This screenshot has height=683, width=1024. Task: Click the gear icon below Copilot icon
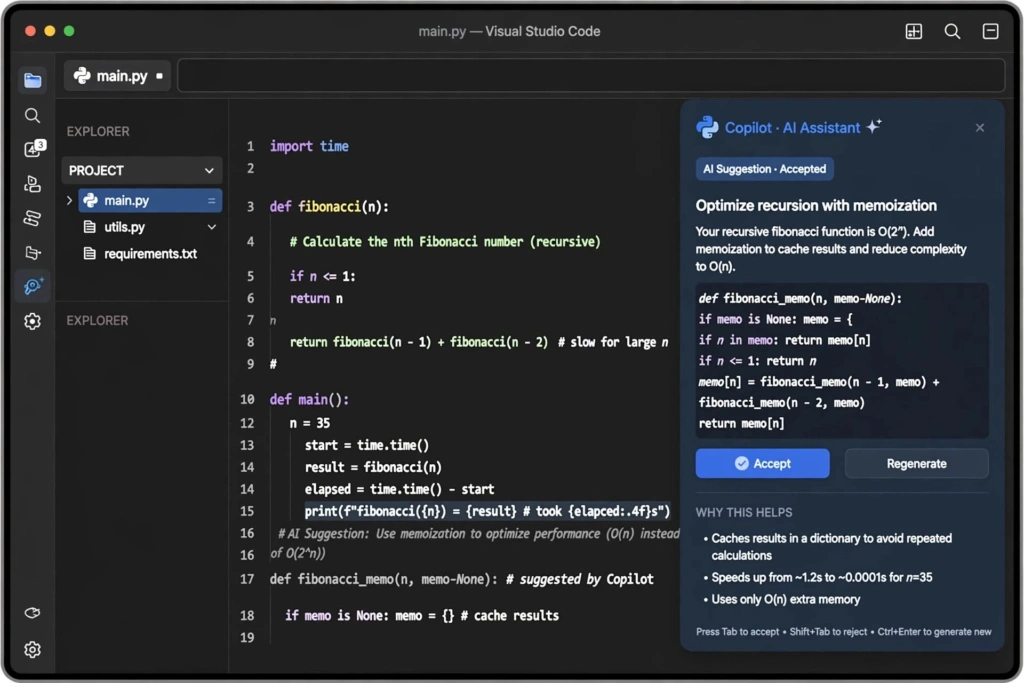pos(32,321)
